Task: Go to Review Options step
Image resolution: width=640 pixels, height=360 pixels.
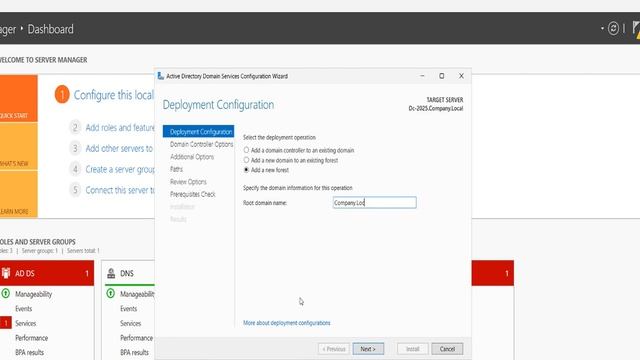Action: 188,182
